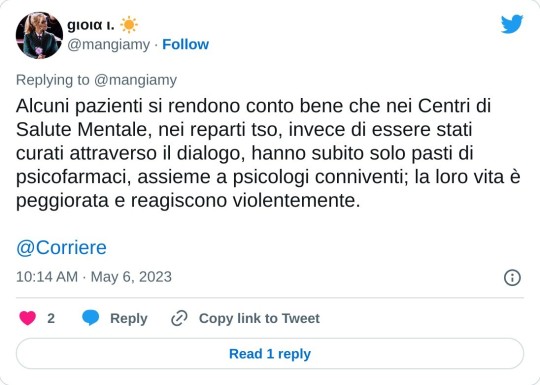Select Copy link to Tweet
This screenshot has width=540, height=385.
[259, 318]
